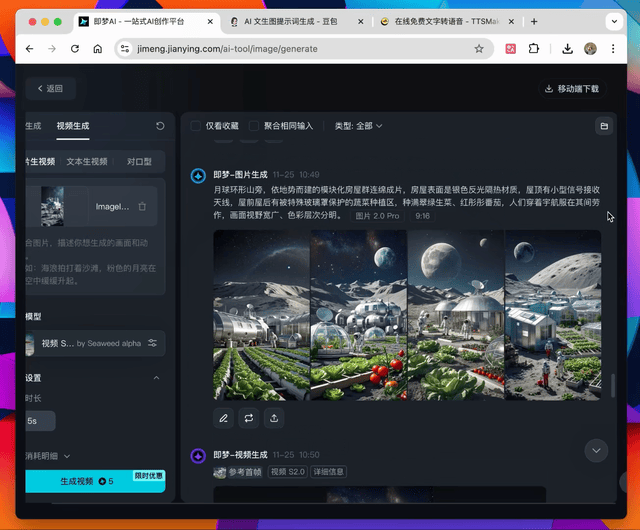Viewport: 640px width, 530px height.
Task: Click the 参考首帧 tag
Action: coord(238,472)
